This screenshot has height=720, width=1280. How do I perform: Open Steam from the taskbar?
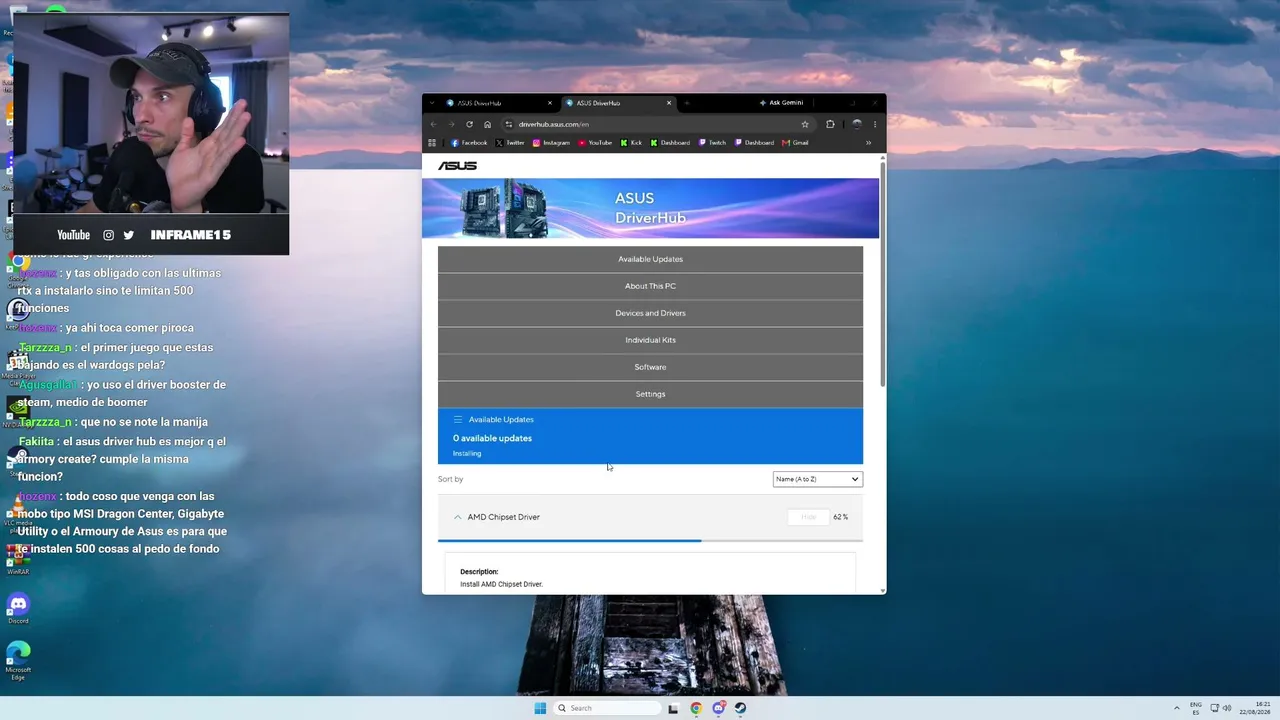tap(740, 708)
